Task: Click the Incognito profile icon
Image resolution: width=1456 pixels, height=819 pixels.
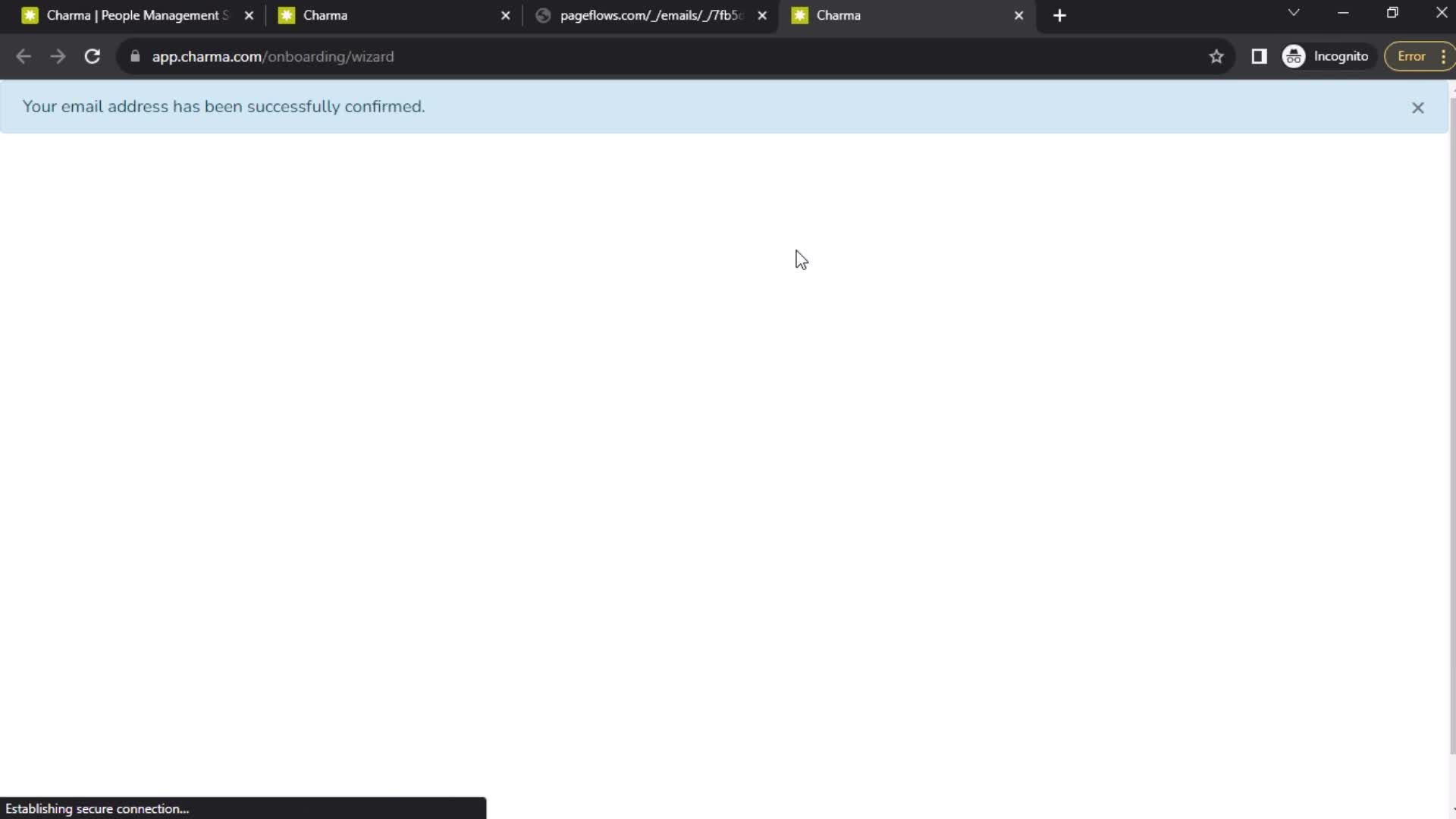Action: [x=1294, y=56]
